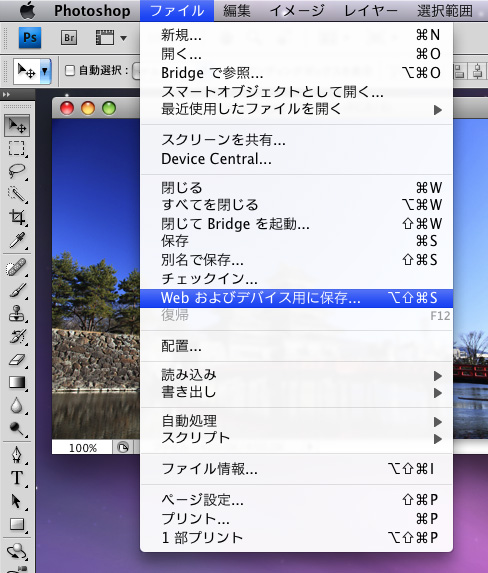Choose 配置... menu item
The image size is (488, 573).
[296, 346]
